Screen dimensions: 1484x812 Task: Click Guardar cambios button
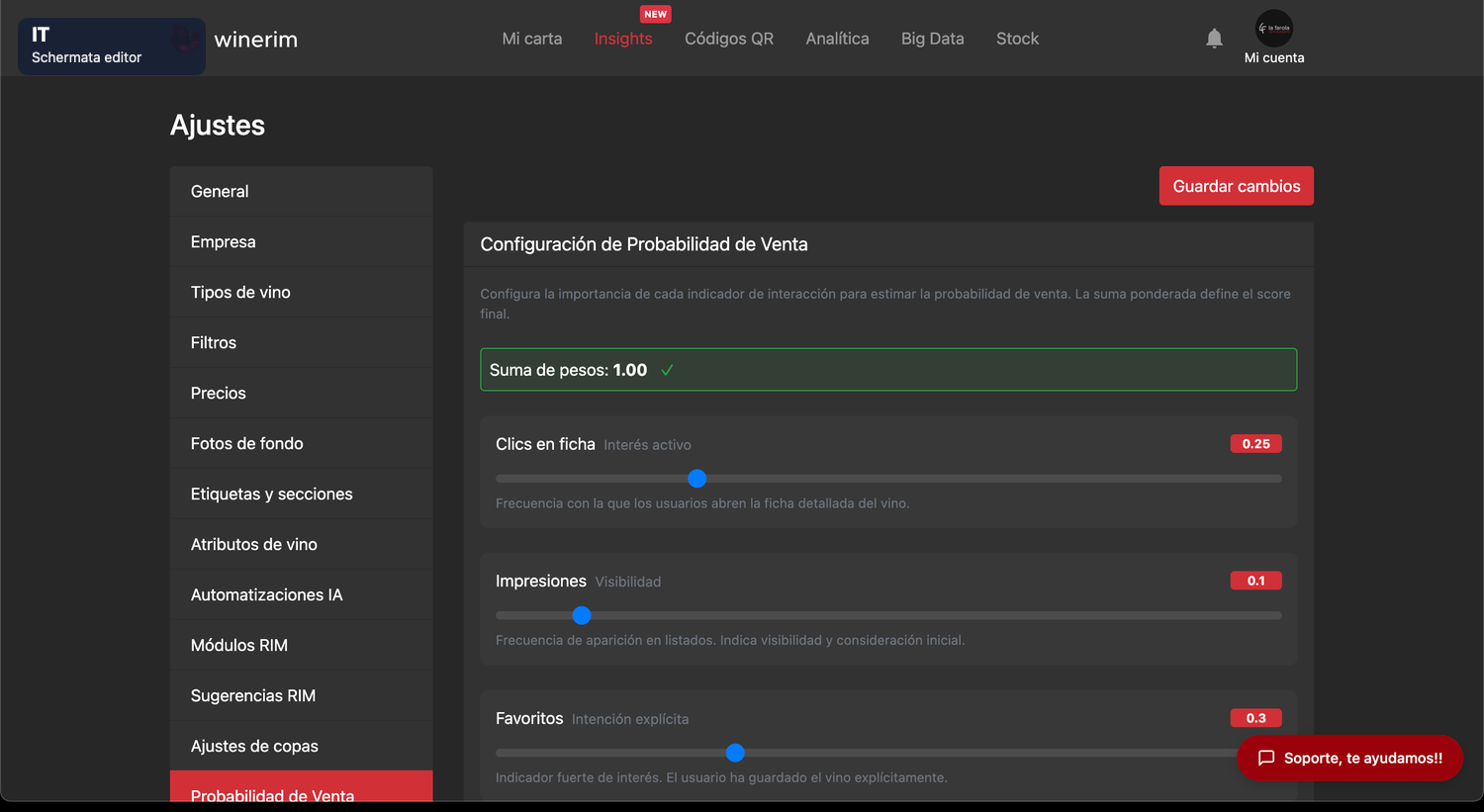click(x=1237, y=186)
